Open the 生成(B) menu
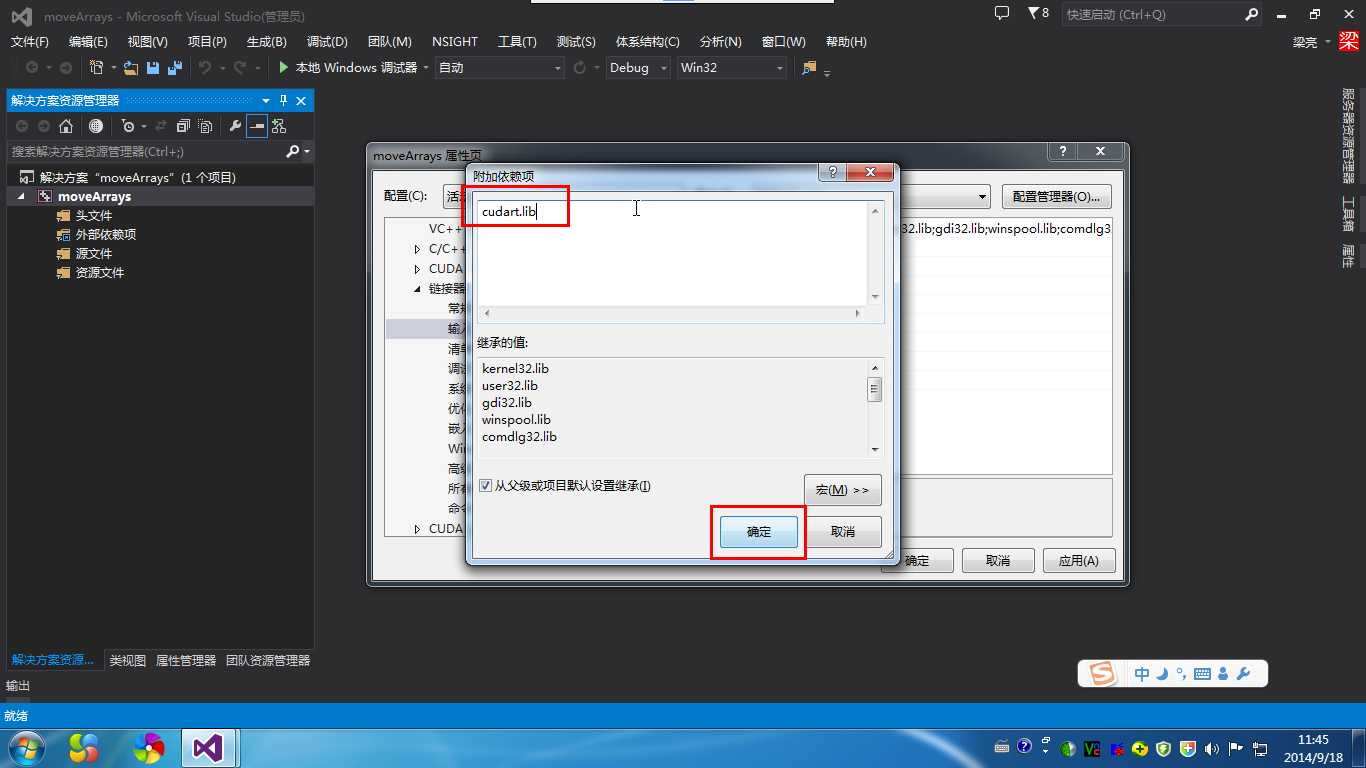The width and height of the screenshot is (1366, 768). (267, 41)
